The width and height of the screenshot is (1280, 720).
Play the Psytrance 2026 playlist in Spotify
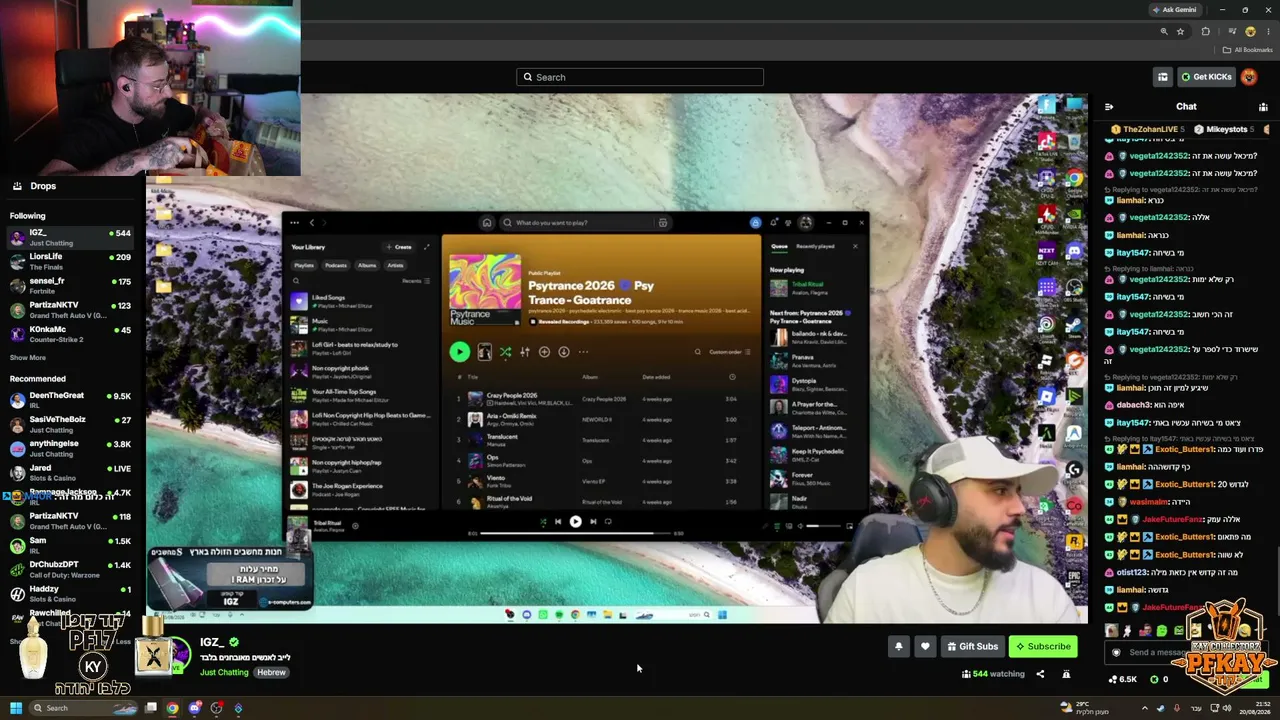[459, 352]
